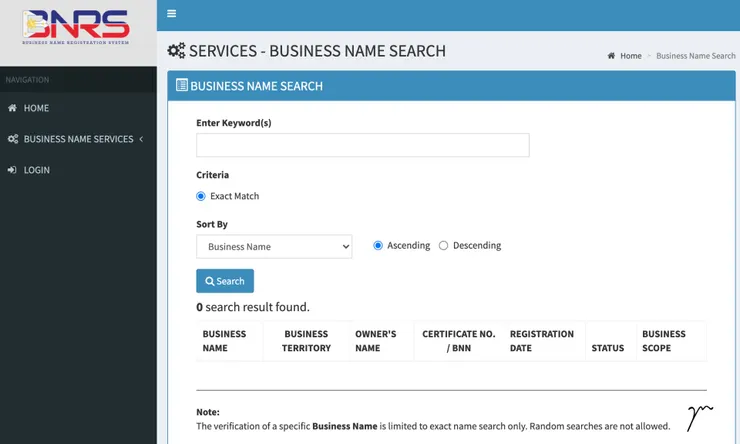Click the Business Name Search breadcrumb
The image size is (740, 444).
[696, 56]
